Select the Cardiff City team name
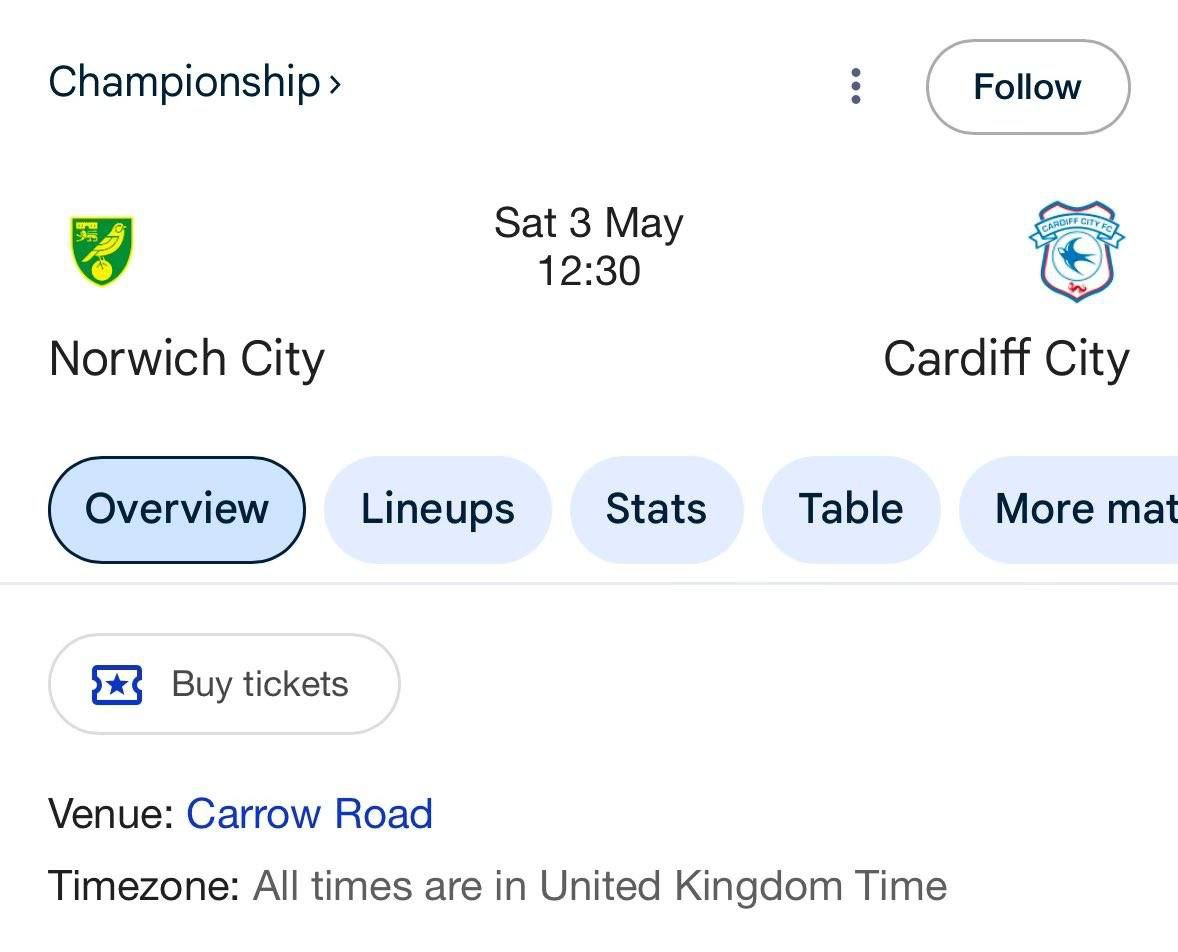Image resolution: width=1178 pixels, height=952 pixels. point(1006,359)
